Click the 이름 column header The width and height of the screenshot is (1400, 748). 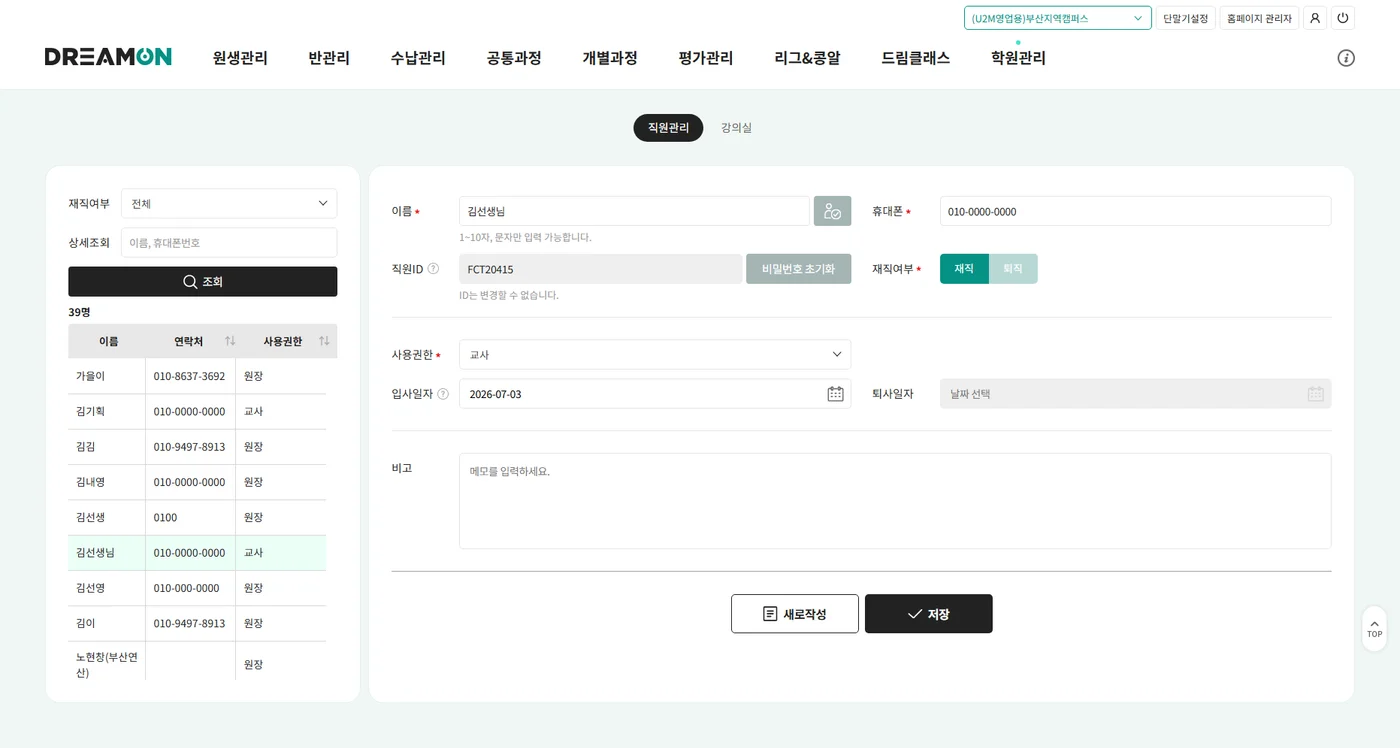coord(108,341)
